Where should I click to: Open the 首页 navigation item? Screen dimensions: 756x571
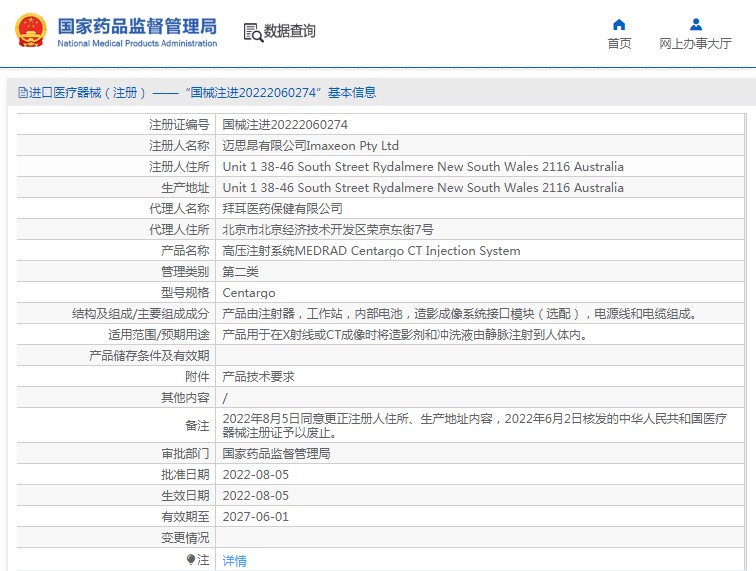pyautogui.click(x=619, y=44)
